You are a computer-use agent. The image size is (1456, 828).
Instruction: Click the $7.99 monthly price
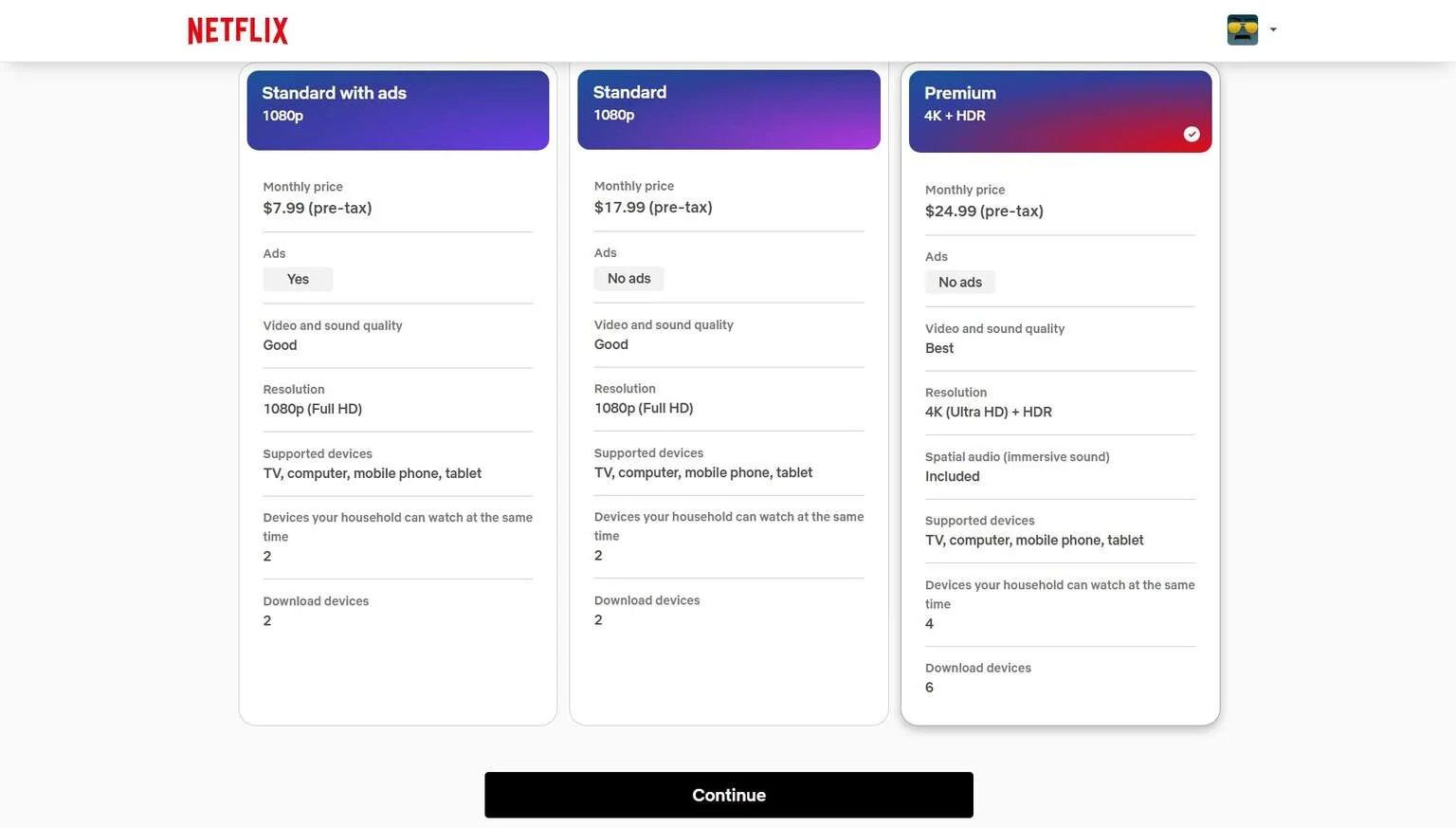[x=317, y=208]
